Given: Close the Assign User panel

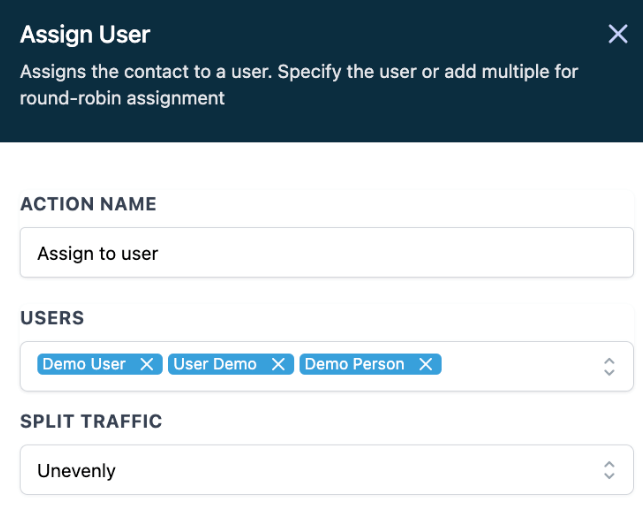Looking at the screenshot, I should tap(617, 35).
